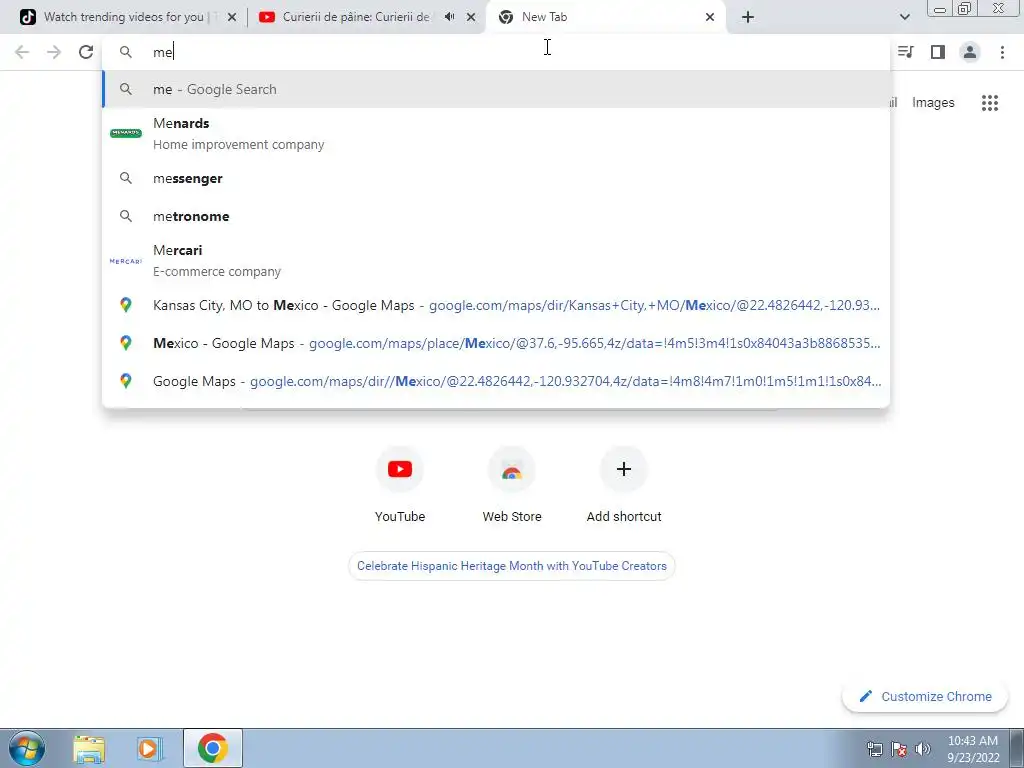
Task: Open the Google apps grid icon
Action: tap(990, 103)
